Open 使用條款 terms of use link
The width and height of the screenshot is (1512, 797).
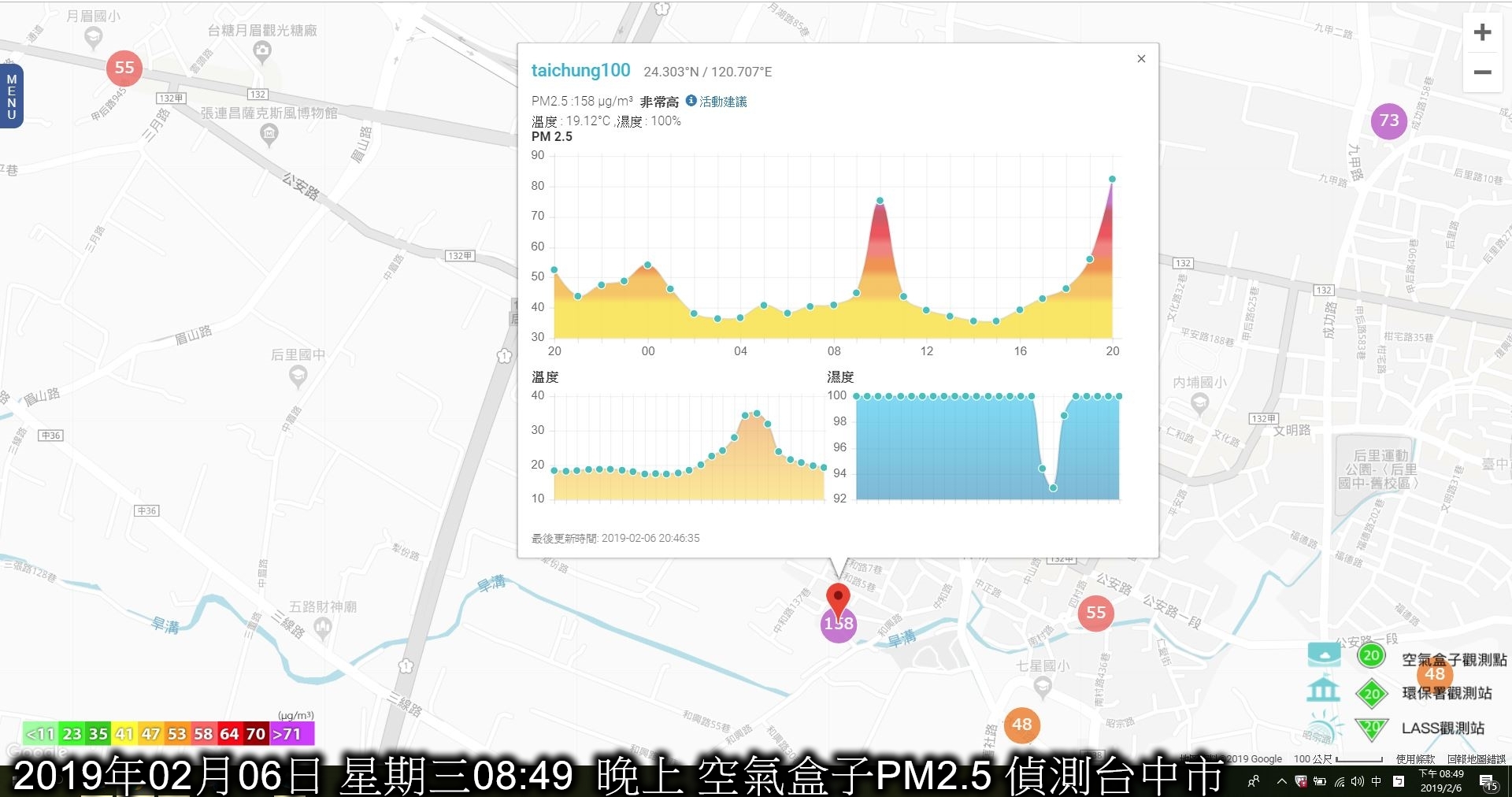pyautogui.click(x=1415, y=759)
